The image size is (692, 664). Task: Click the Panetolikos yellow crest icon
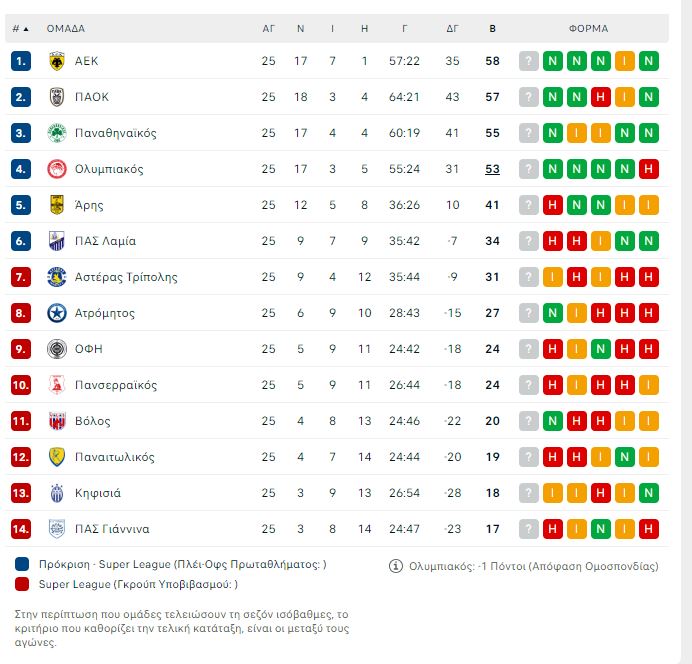(57, 457)
